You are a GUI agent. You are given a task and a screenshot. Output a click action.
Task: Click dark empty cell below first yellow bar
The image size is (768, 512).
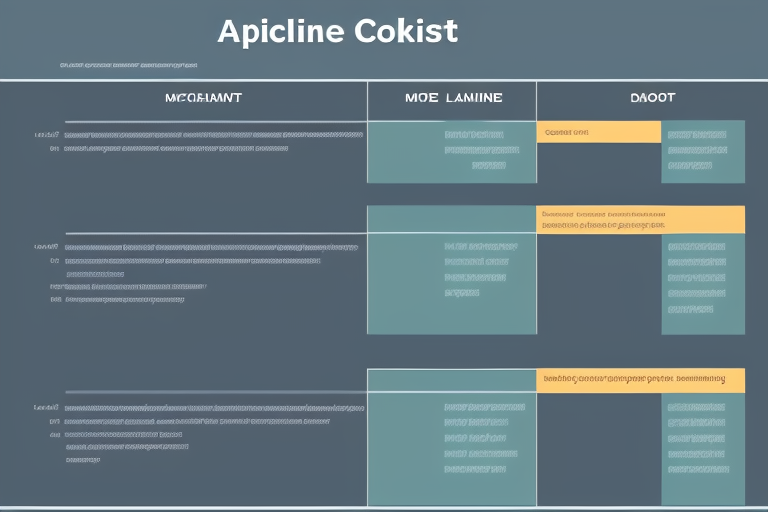pos(598,163)
